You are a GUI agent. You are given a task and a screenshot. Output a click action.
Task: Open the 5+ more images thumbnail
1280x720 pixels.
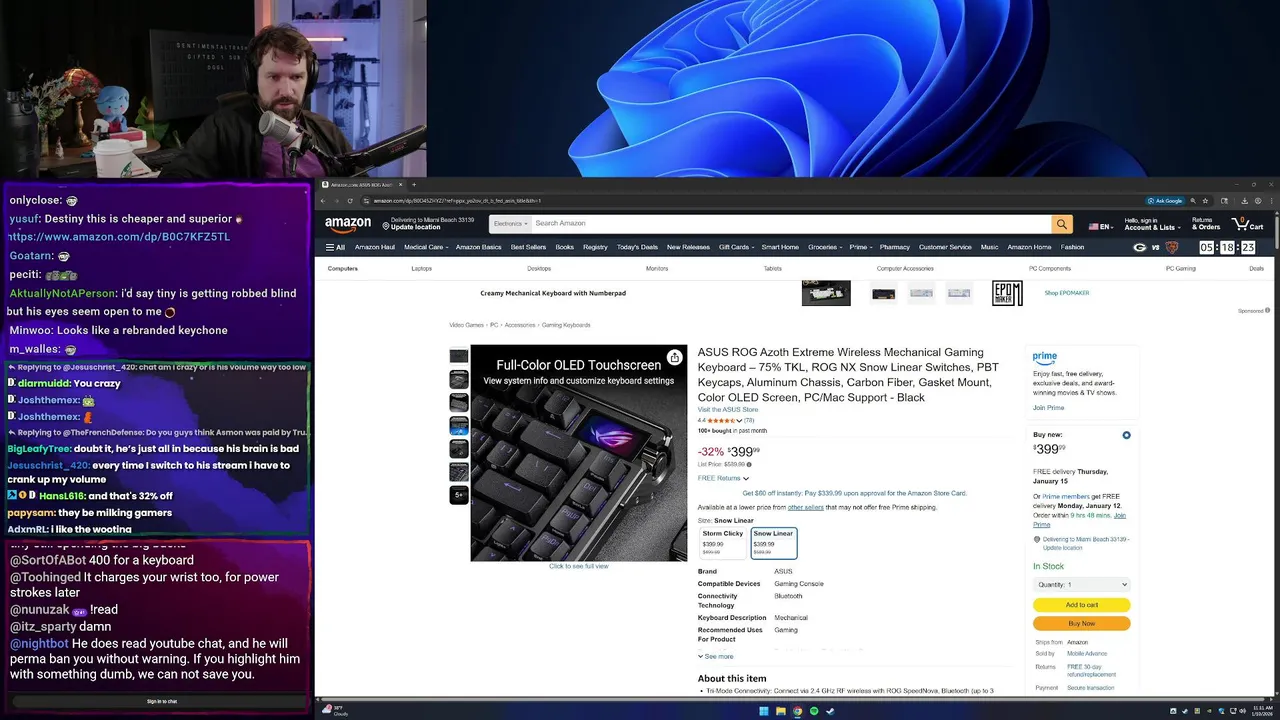pyautogui.click(x=459, y=495)
